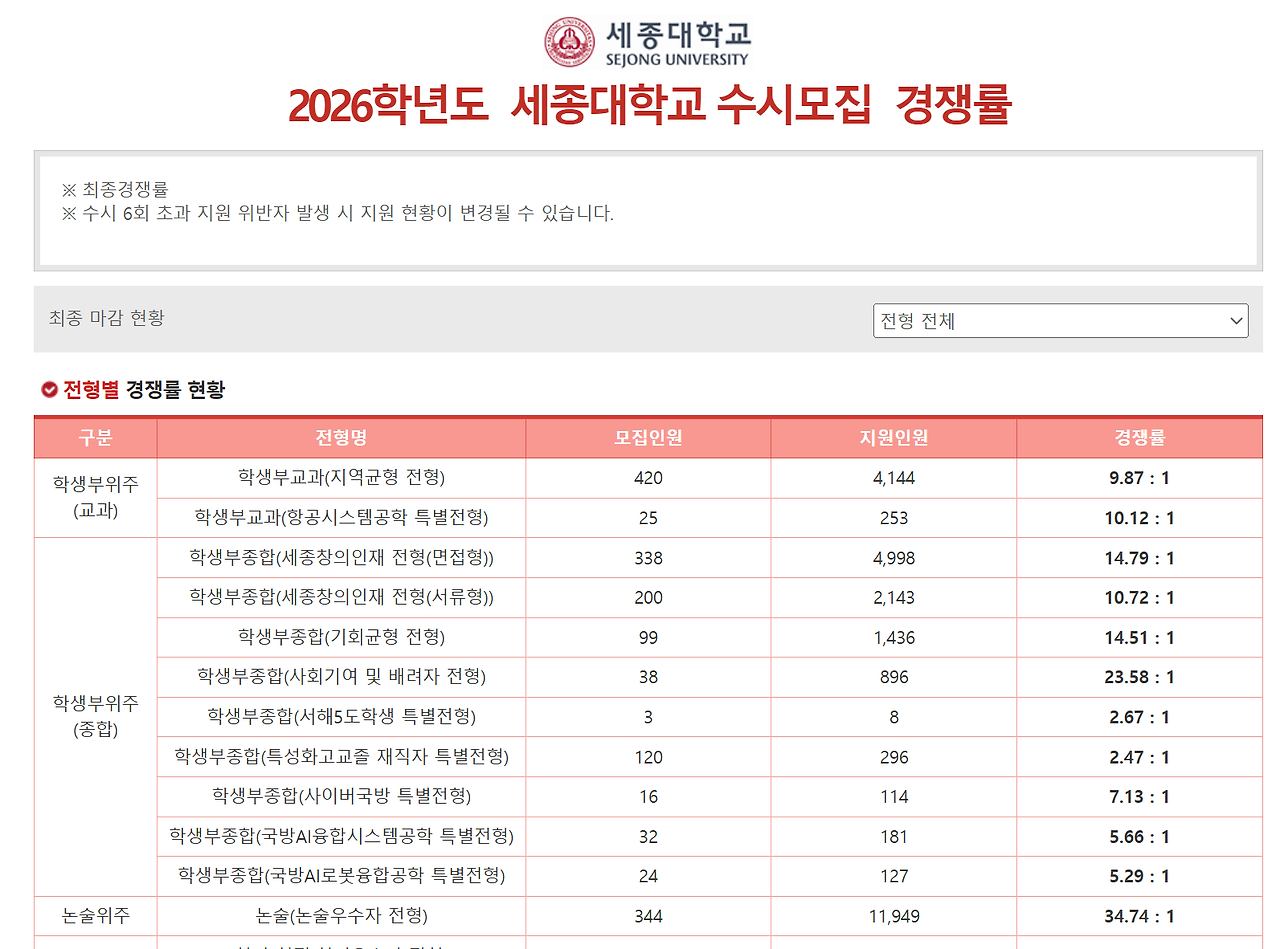The height and width of the screenshot is (949, 1280).
Task: Click 학생부종합(사이버국방 특별전형) row name
Action: [341, 797]
